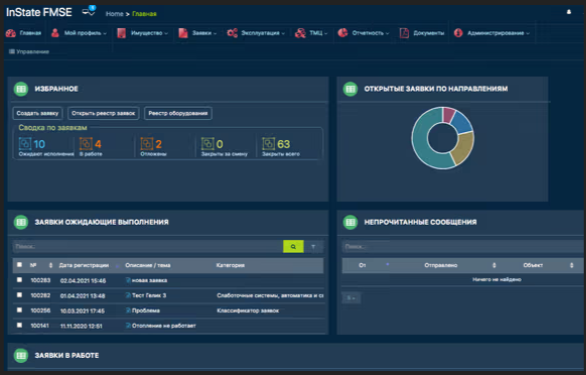Expand the Отчетность dropdown menu
The image size is (586, 375).
pyautogui.click(x=388, y=33)
